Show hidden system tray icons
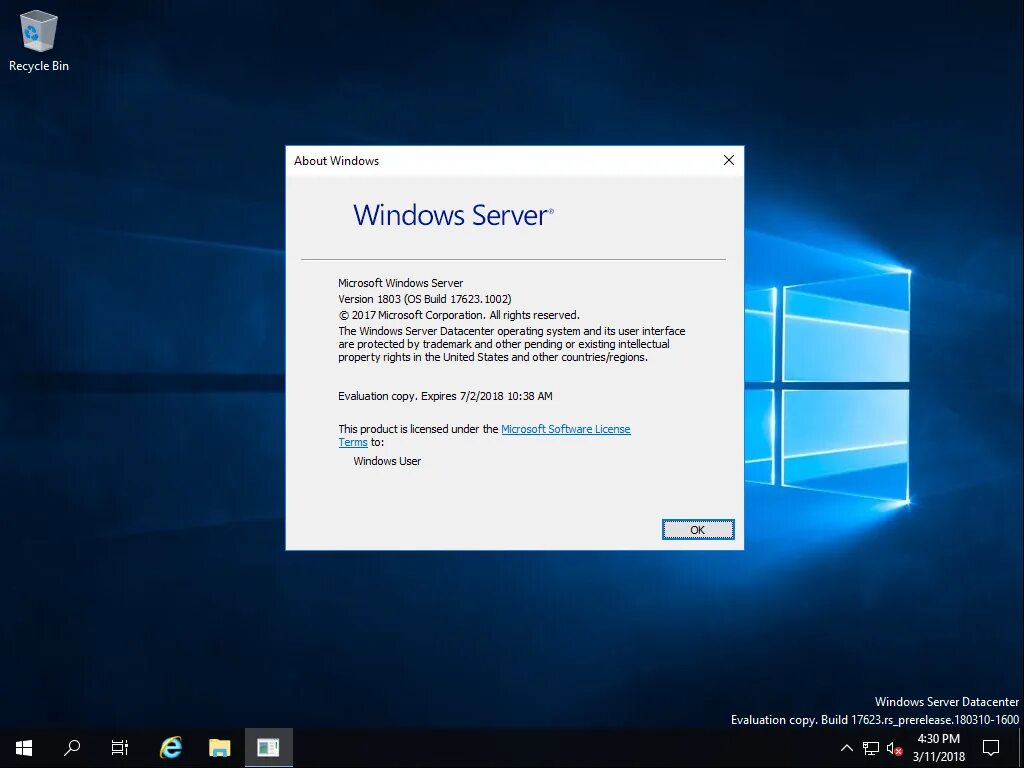 coord(846,748)
